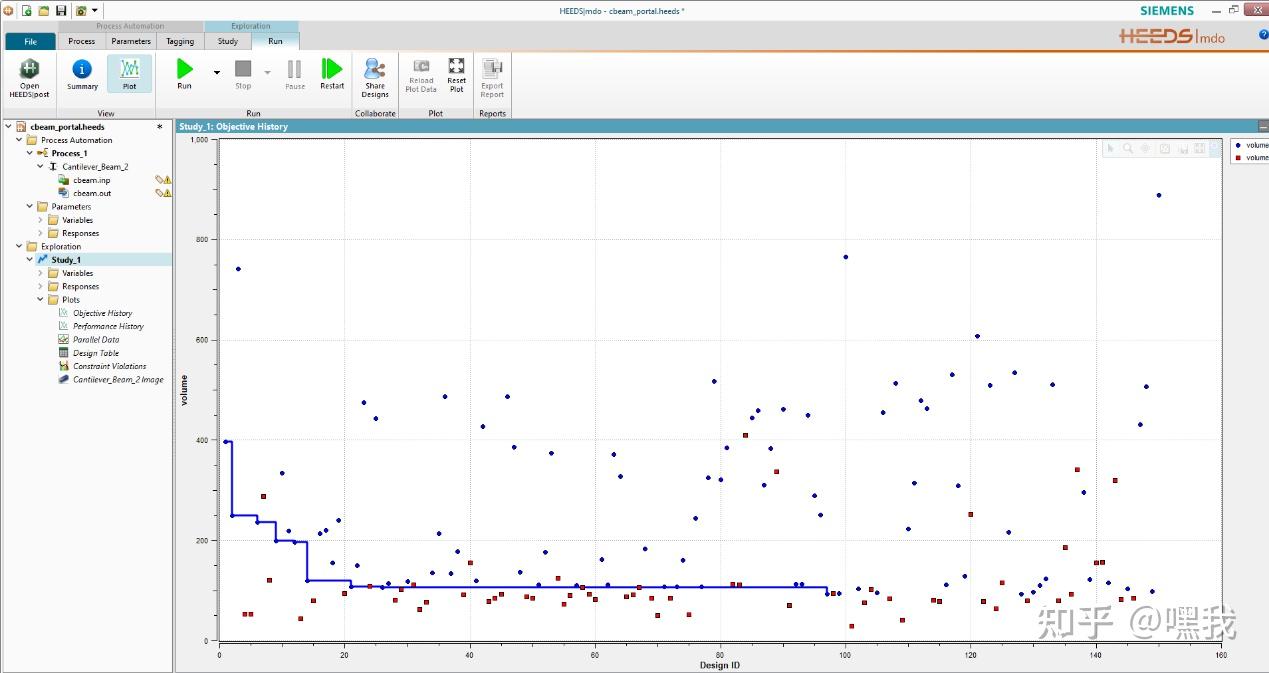Open the Run button dropdown arrow
Screen dimensions: 1269x673
[216, 72]
